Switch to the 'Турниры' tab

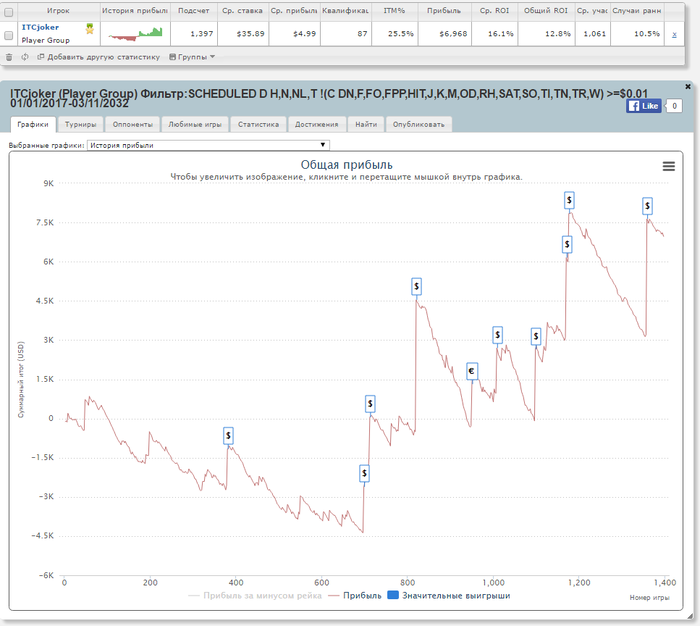pyautogui.click(x=80, y=125)
